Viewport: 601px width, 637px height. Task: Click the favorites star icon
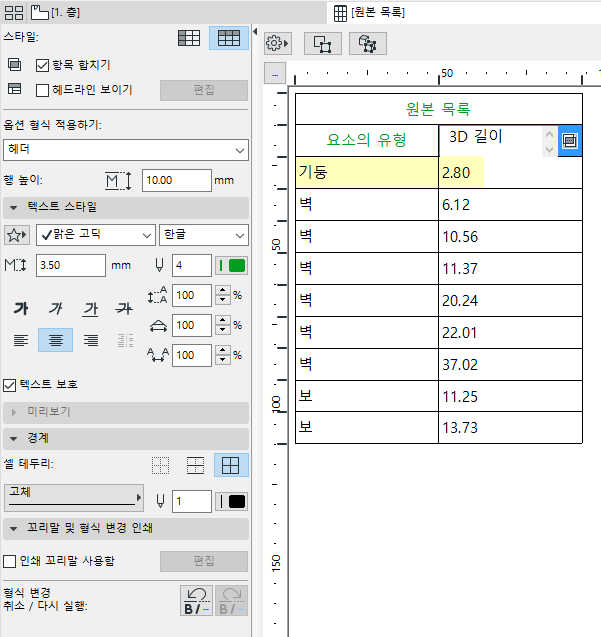coord(17,235)
